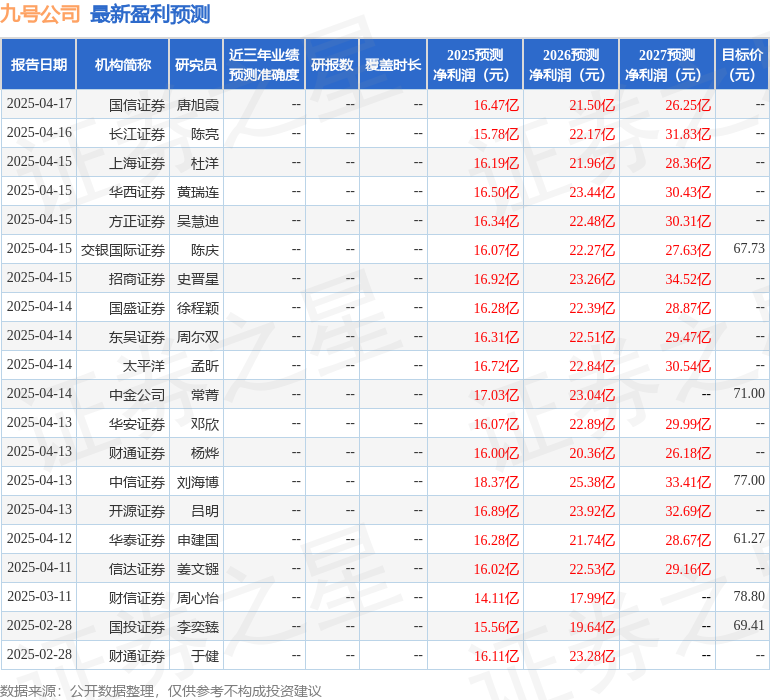Click researcher name 吴慧迪
Viewport: 770px width, 700px height.
click(197, 221)
